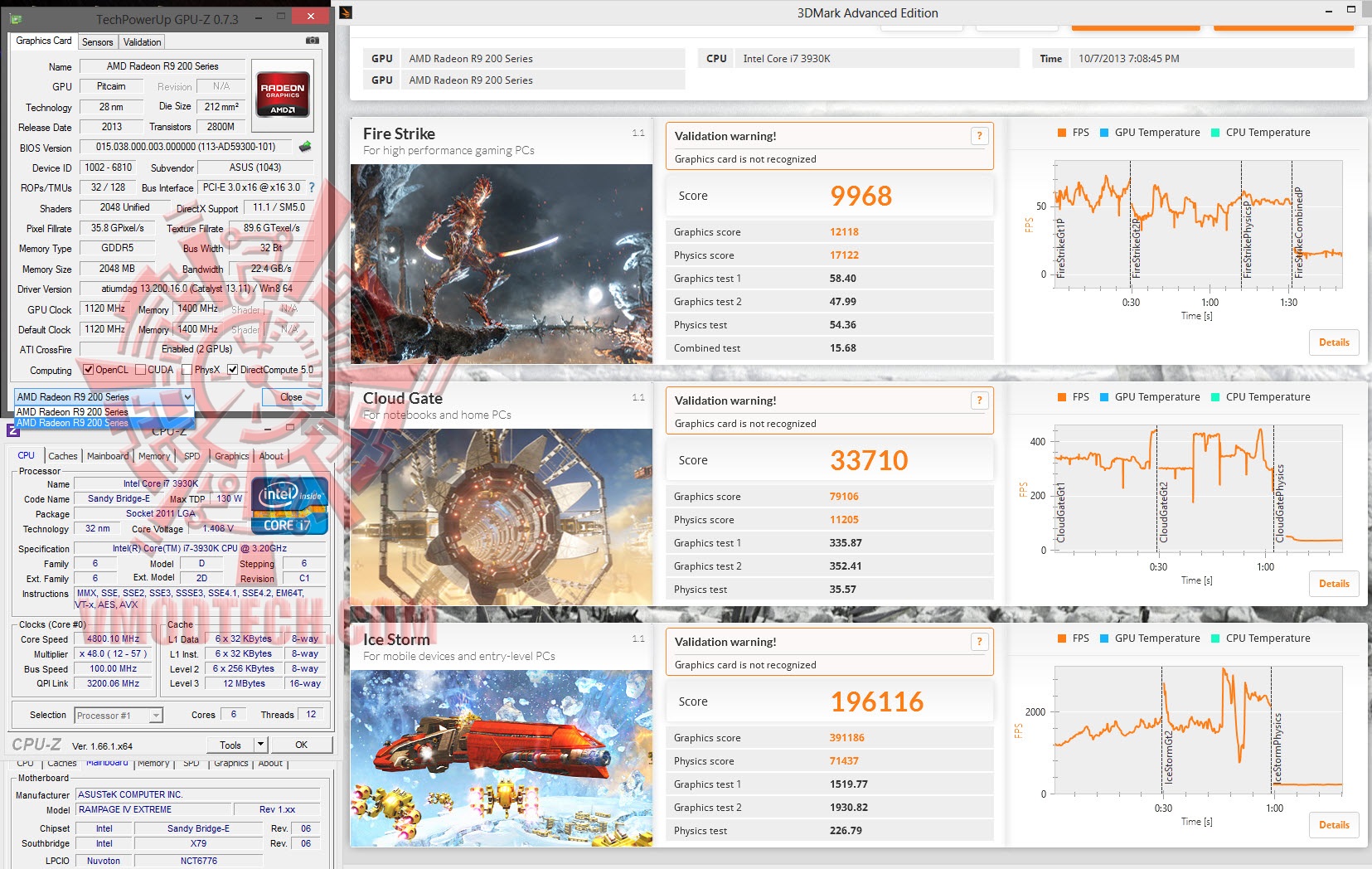Open the Cloud Gate validation warning help icon
Image resolution: width=1372 pixels, height=869 pixels.
[979, 401]
